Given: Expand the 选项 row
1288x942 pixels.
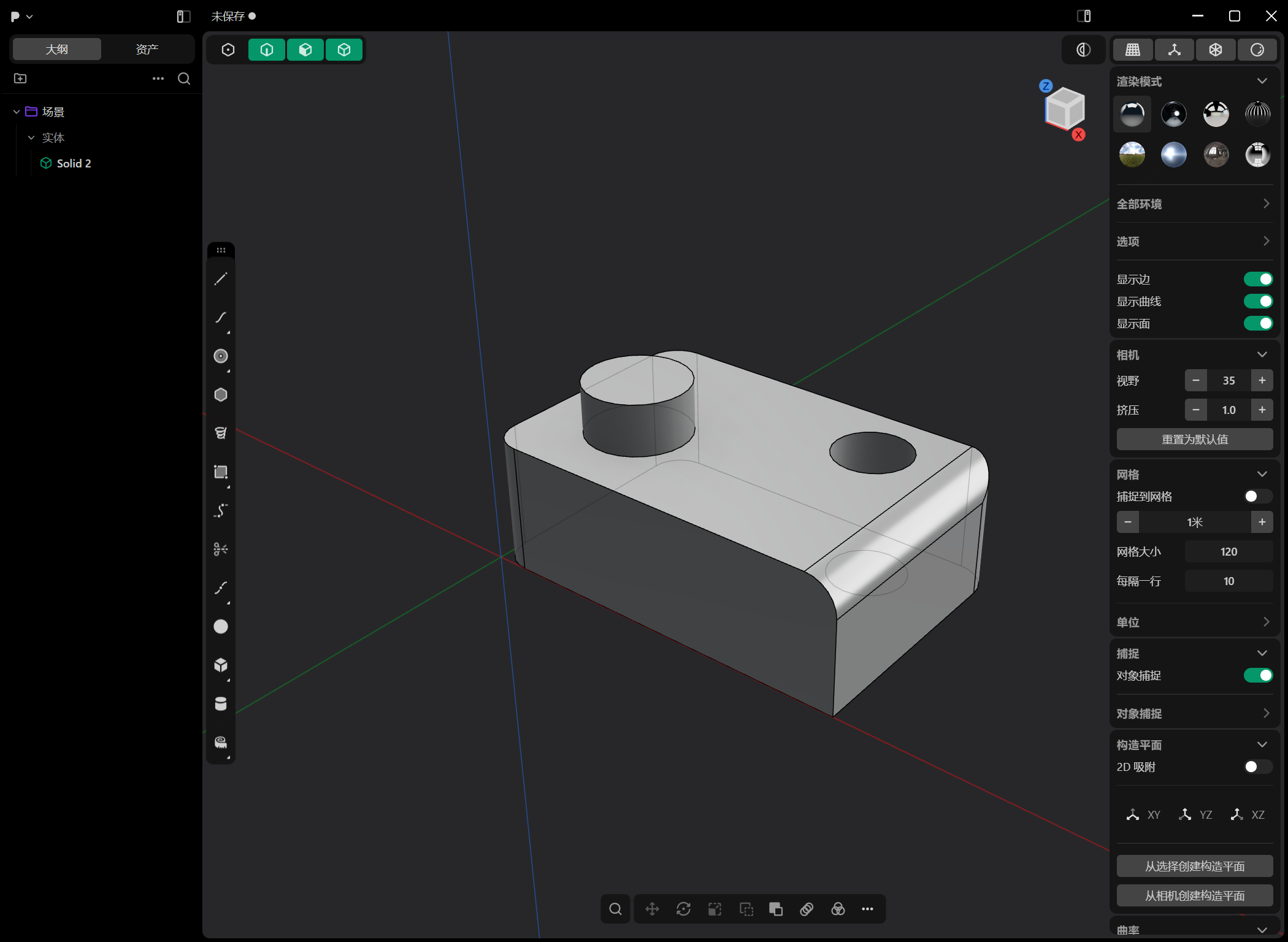Looking at the screenshot, I should pyautogui.click(x=1194, y=242).
